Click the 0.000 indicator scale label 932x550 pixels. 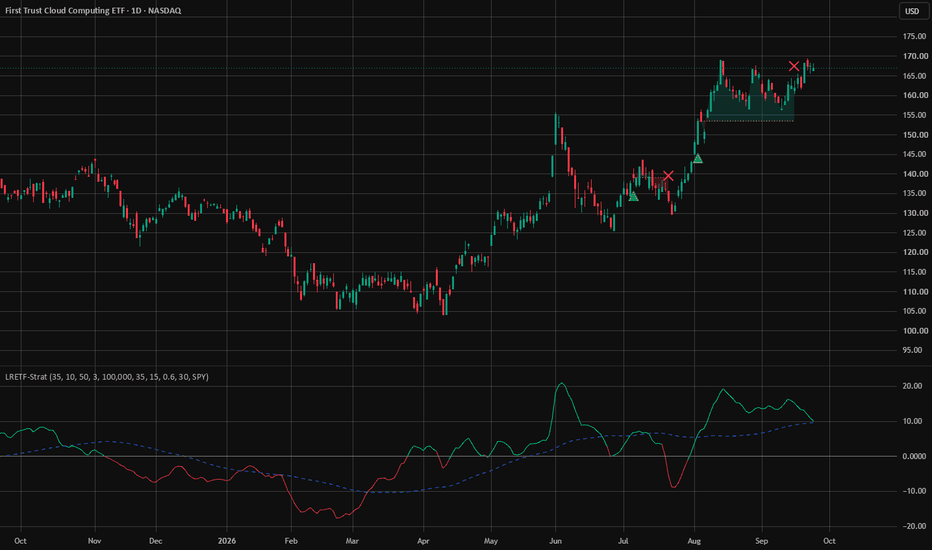tap(914, 456)
